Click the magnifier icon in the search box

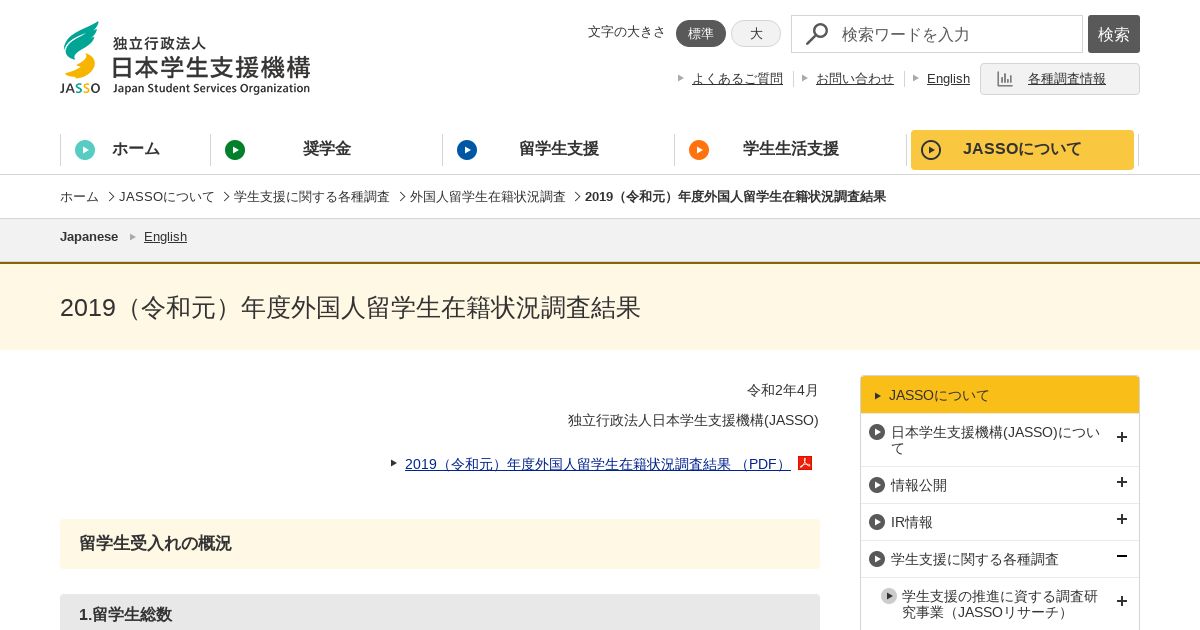point(817,34)
